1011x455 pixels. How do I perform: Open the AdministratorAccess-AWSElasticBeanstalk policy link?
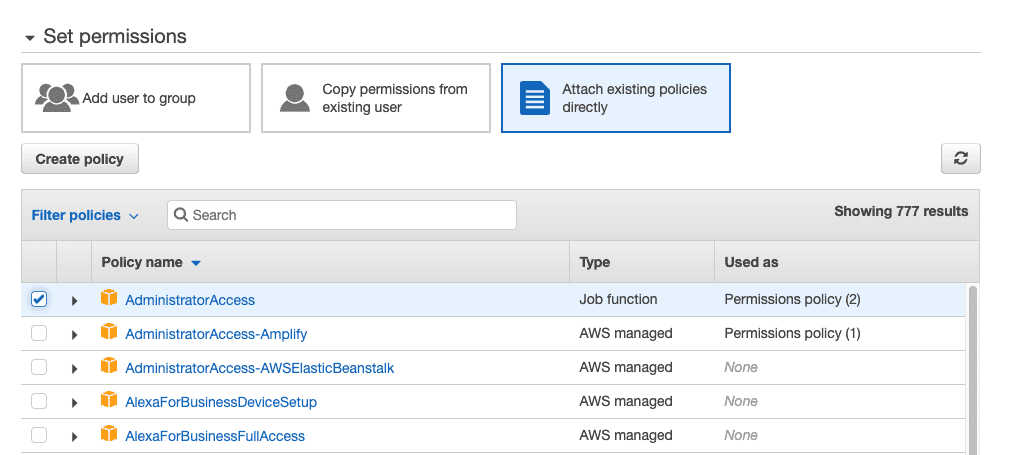tap(260, 369)
